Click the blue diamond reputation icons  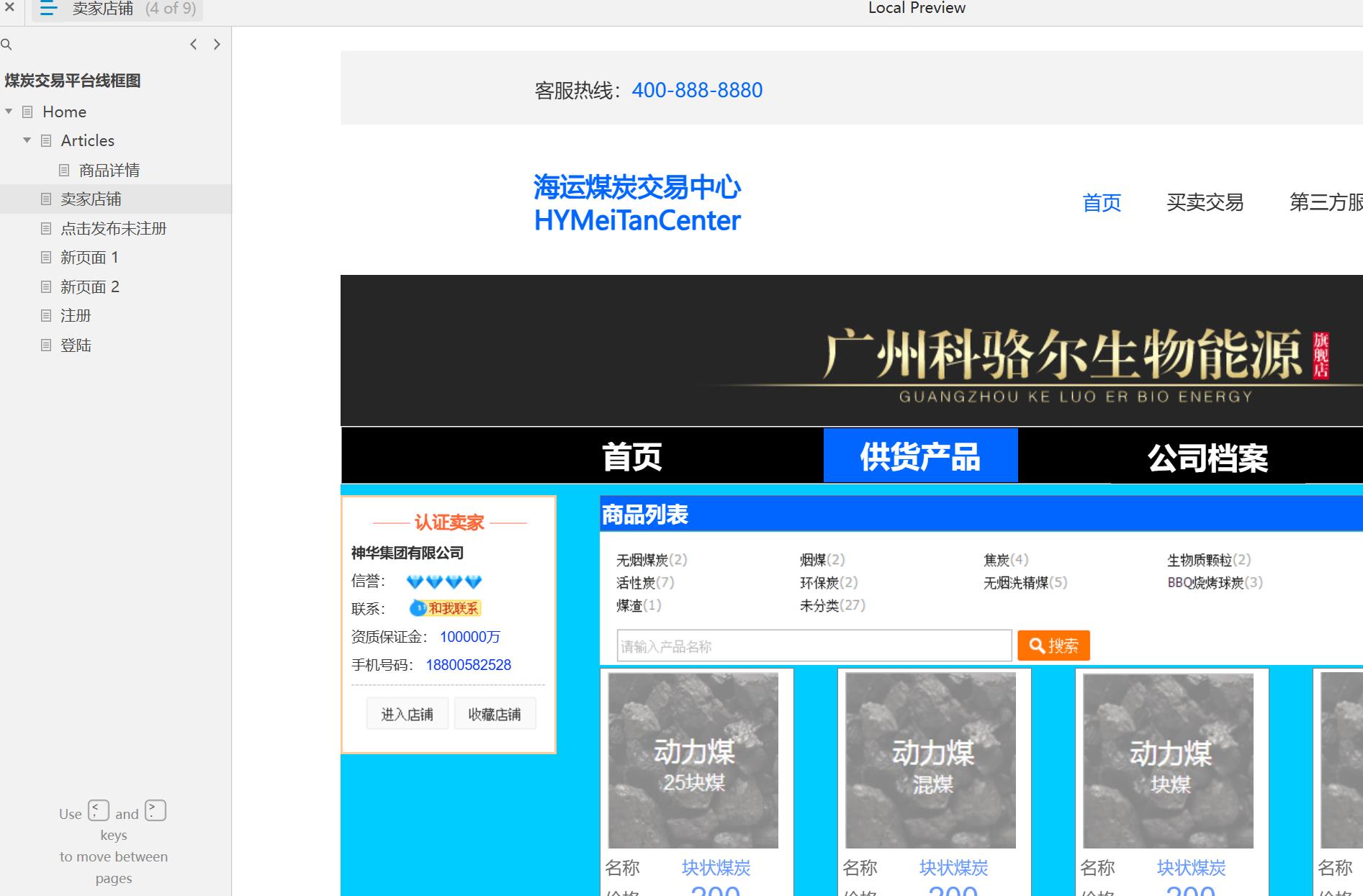click(x=444, y=582)
